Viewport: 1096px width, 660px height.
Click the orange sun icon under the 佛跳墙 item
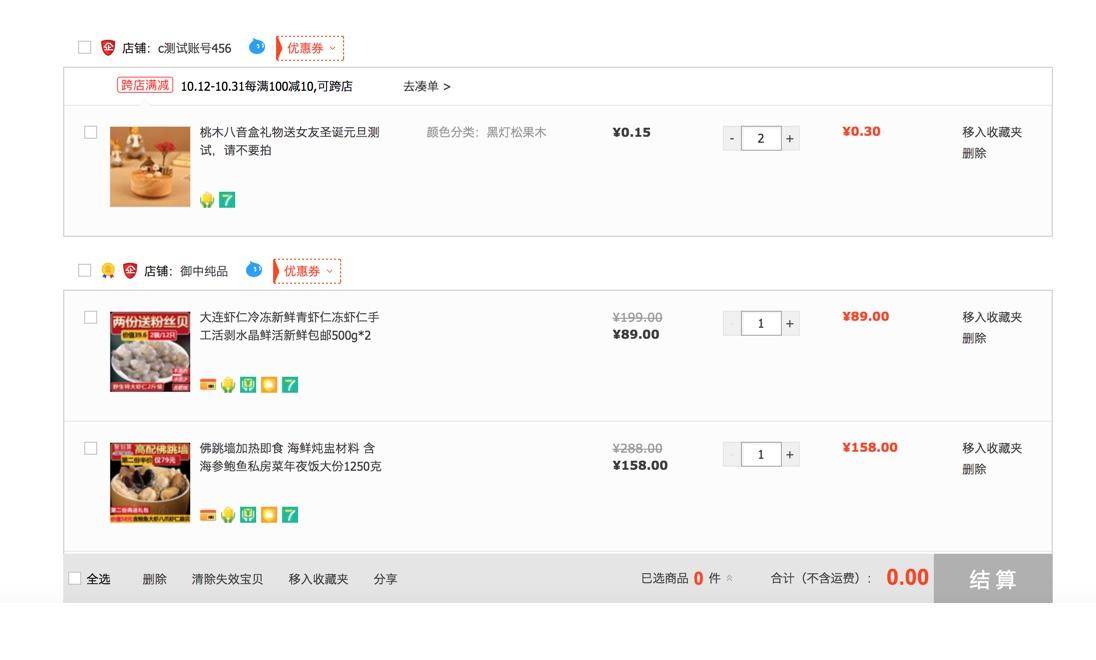click(x=269, y=515)
